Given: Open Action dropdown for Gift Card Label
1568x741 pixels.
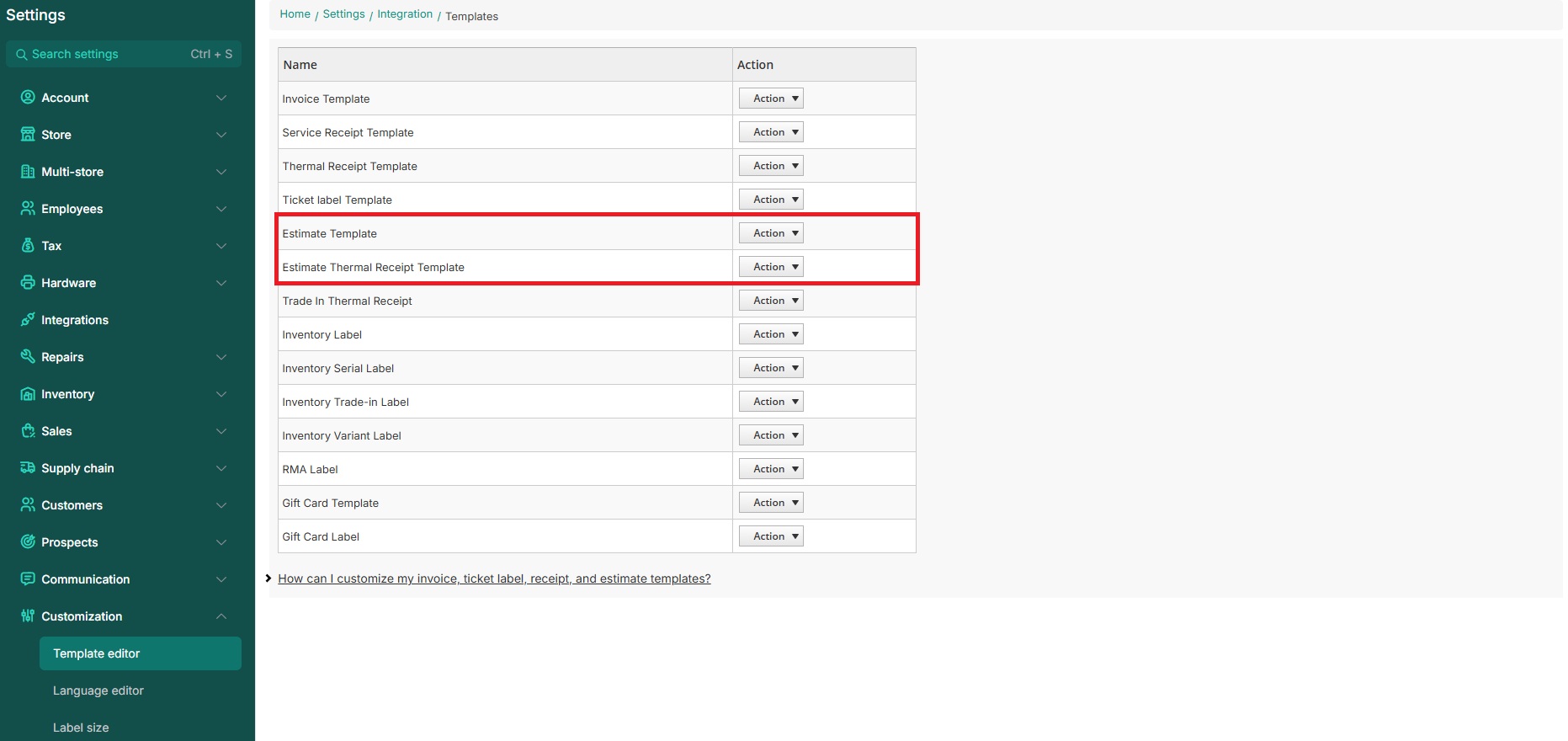Looking at the screenshot, I should (771, 536).
